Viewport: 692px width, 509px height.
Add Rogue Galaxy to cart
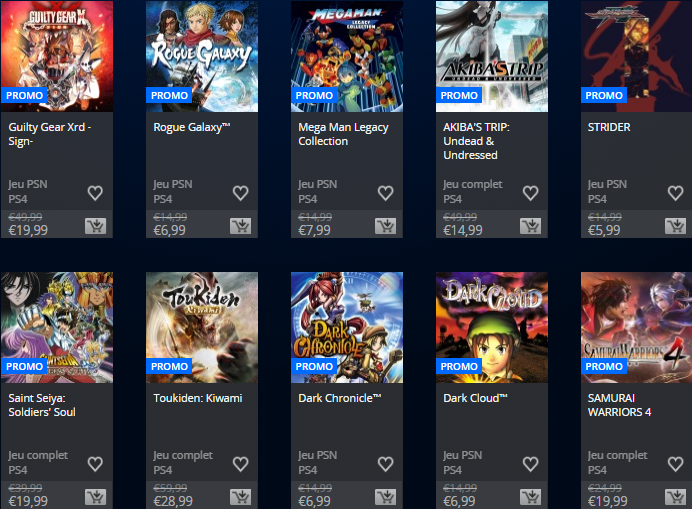pyautogui.click(x=241, y=226)
